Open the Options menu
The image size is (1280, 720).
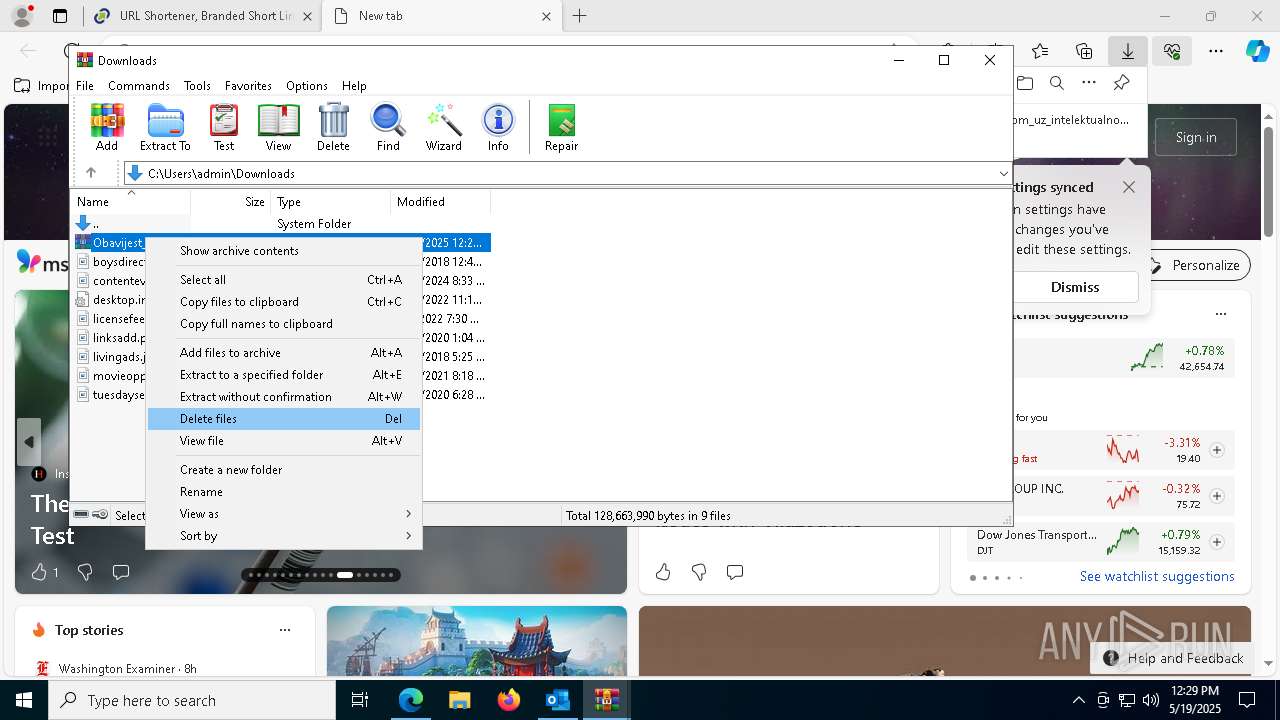(x=306, y=86)
